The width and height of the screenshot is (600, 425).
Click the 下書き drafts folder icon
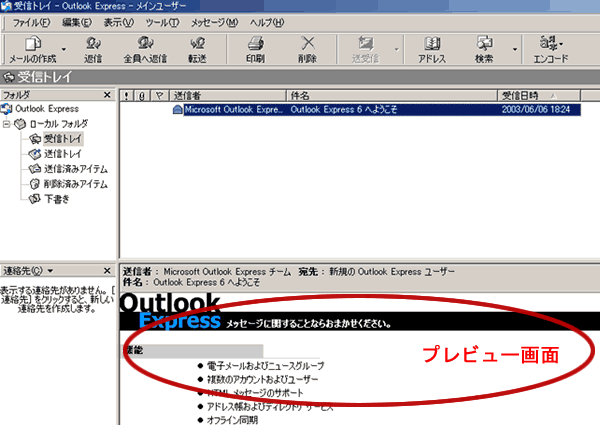pyautogui.click(x=35, y=199)
